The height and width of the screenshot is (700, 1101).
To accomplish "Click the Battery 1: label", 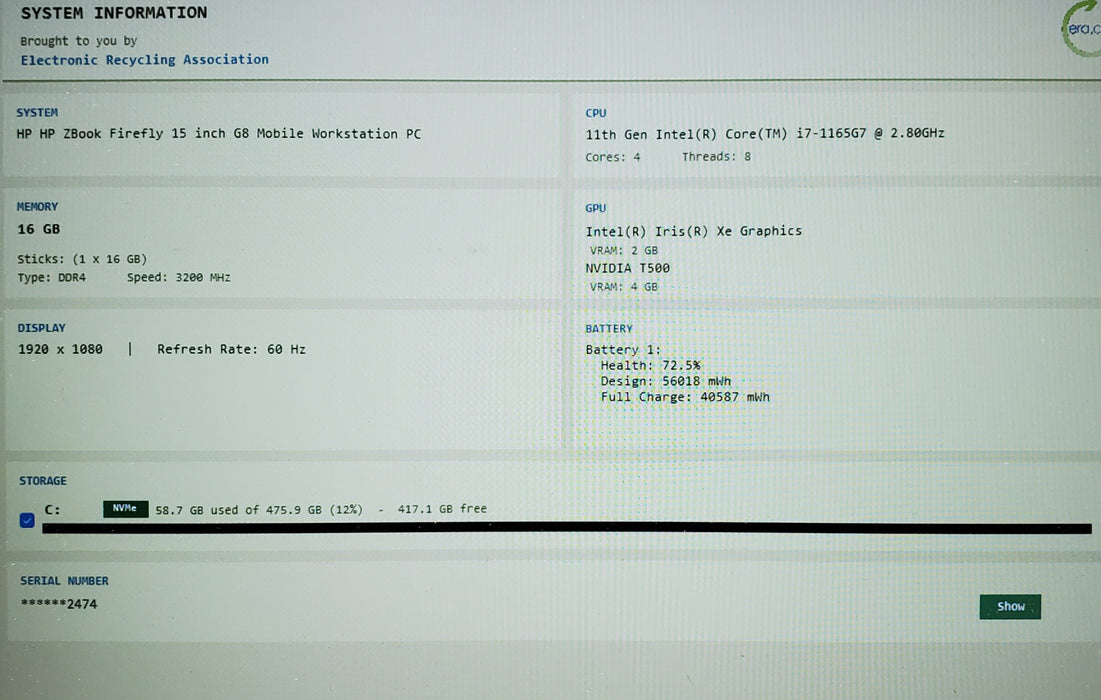I will 624,350.
